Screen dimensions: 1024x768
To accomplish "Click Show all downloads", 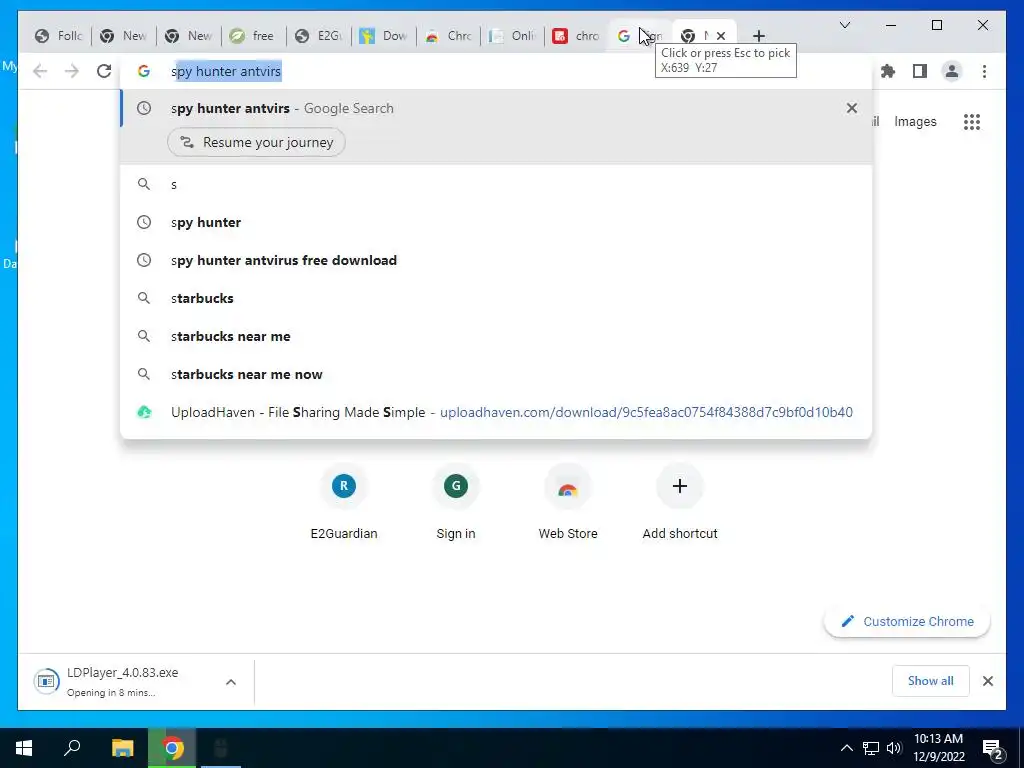I will coord(931,681).
